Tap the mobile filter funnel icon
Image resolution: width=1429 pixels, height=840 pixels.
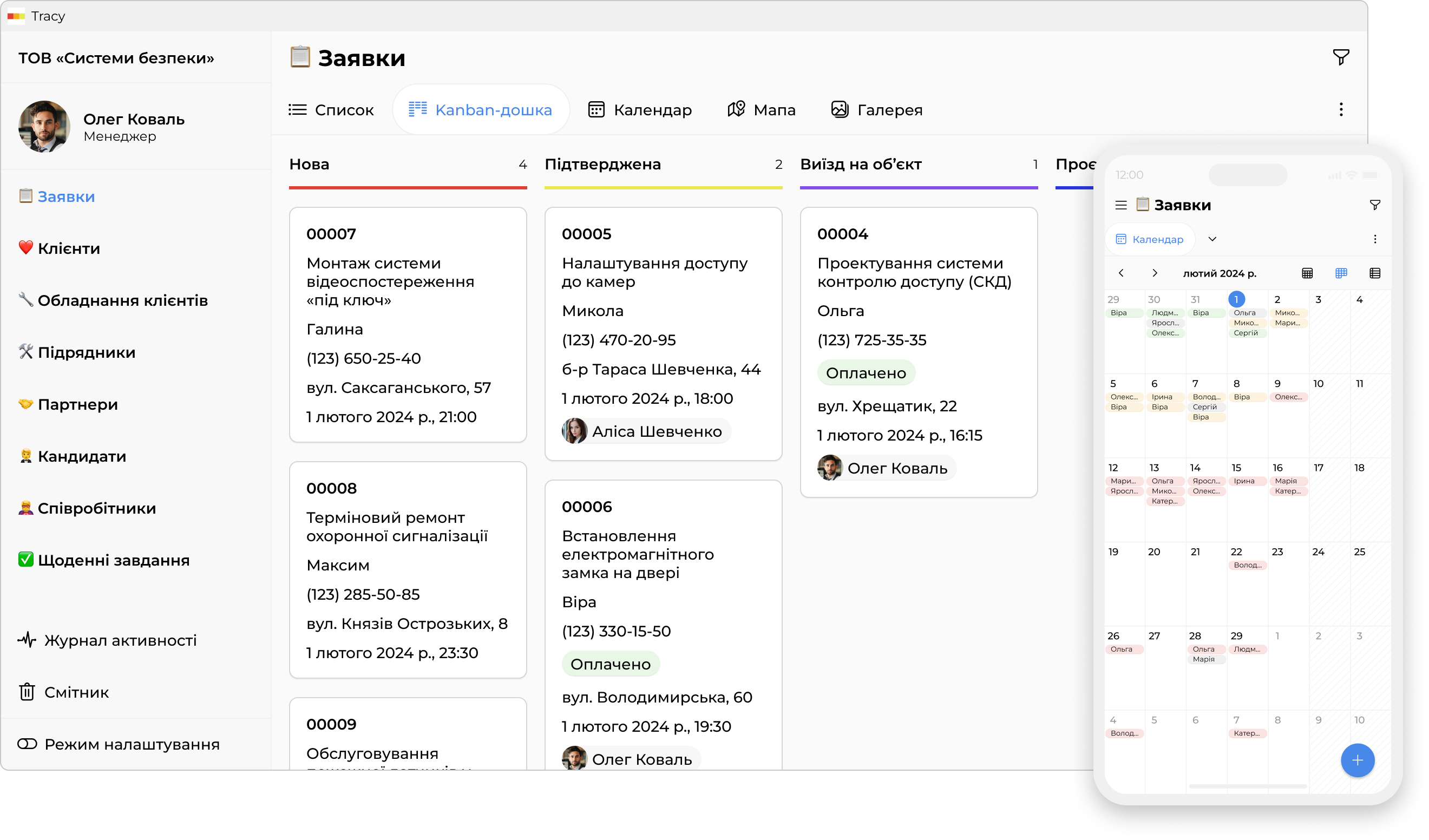(x=1374, y=205)
